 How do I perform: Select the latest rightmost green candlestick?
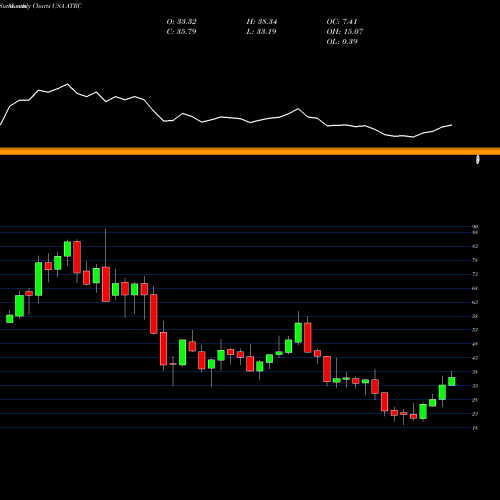coord(452,381)
